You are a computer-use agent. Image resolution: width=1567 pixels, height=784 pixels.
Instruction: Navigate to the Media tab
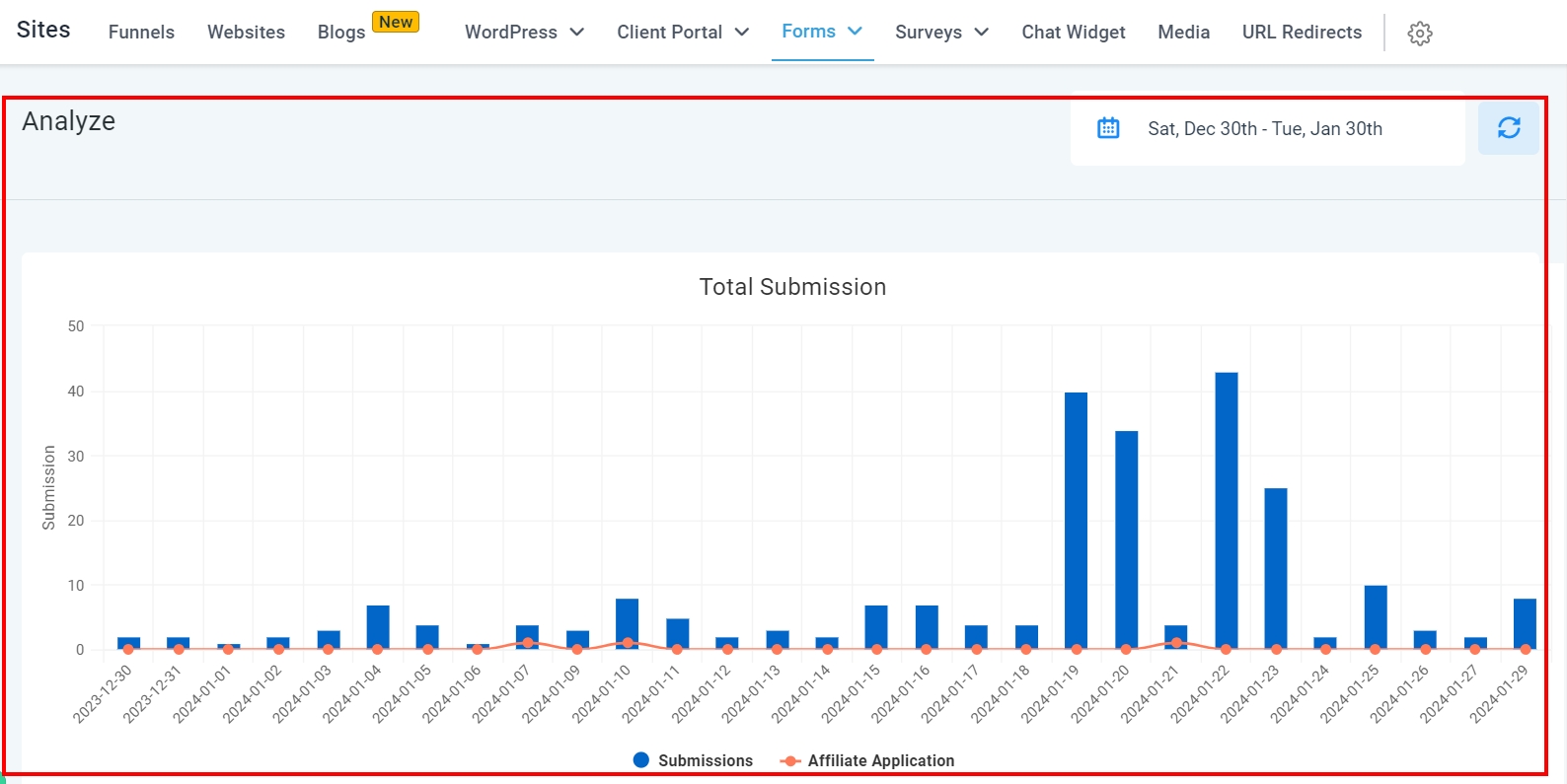tap(1183, 33)
